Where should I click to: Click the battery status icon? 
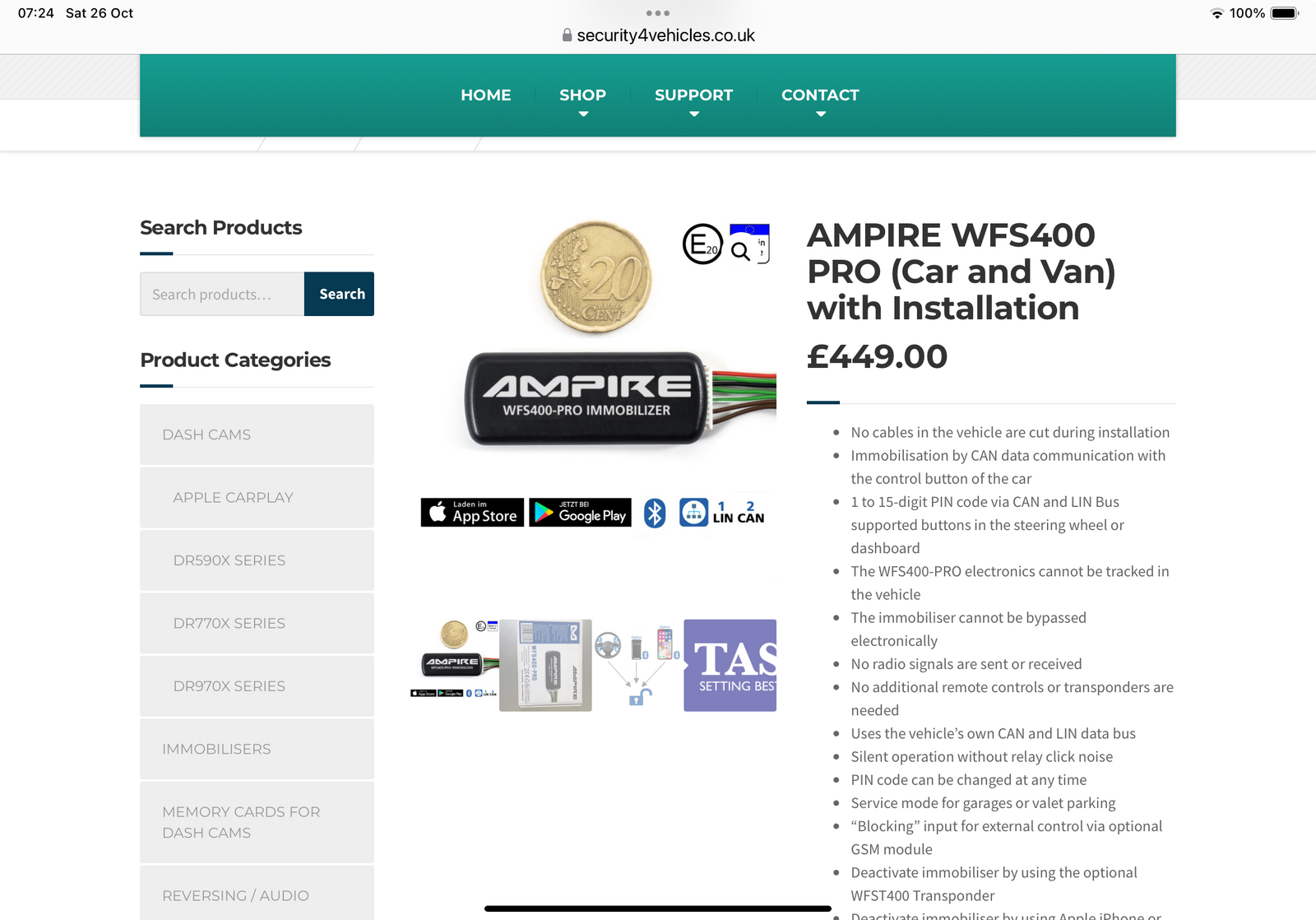(1285, 13)
